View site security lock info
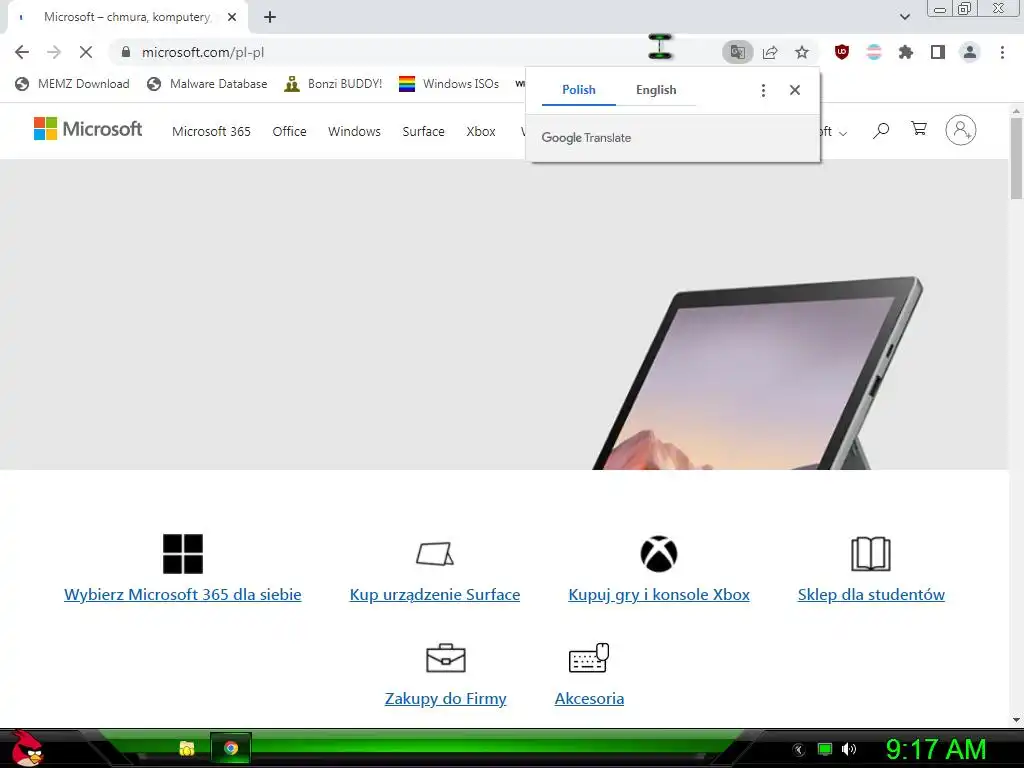 (126, 52)
